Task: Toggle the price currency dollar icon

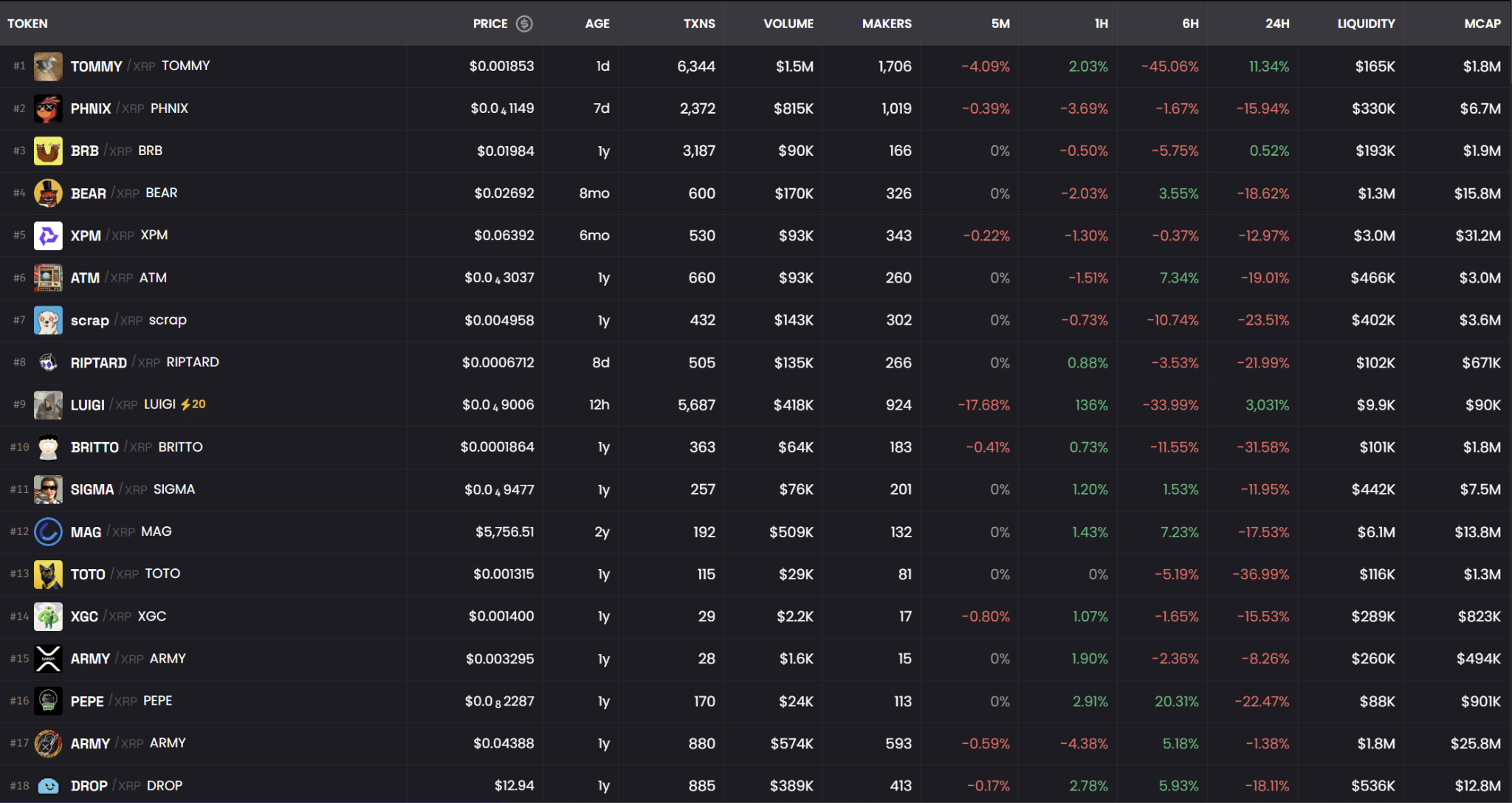Action: 524,24
